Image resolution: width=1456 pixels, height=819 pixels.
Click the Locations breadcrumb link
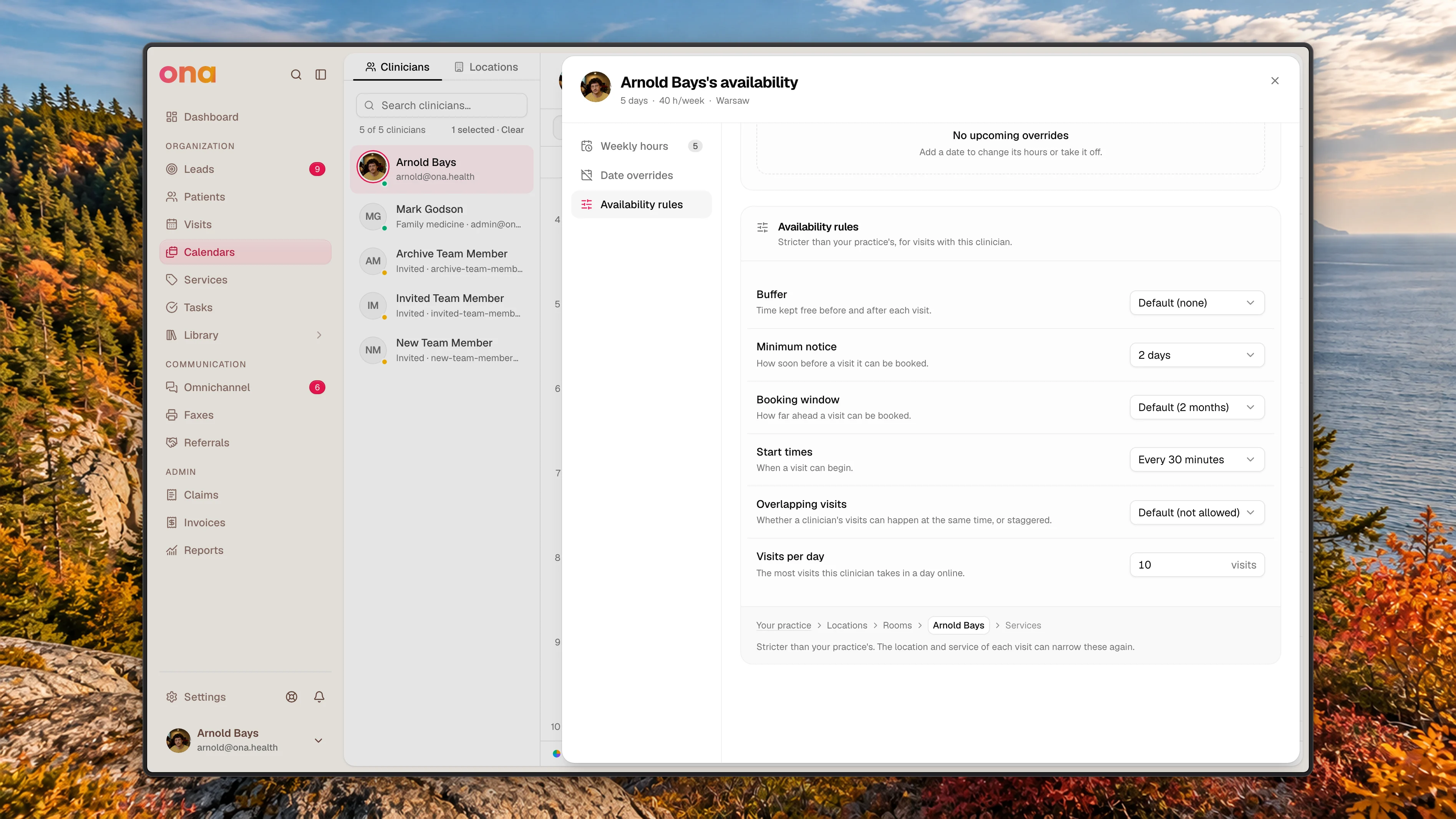tap(846, 625)
